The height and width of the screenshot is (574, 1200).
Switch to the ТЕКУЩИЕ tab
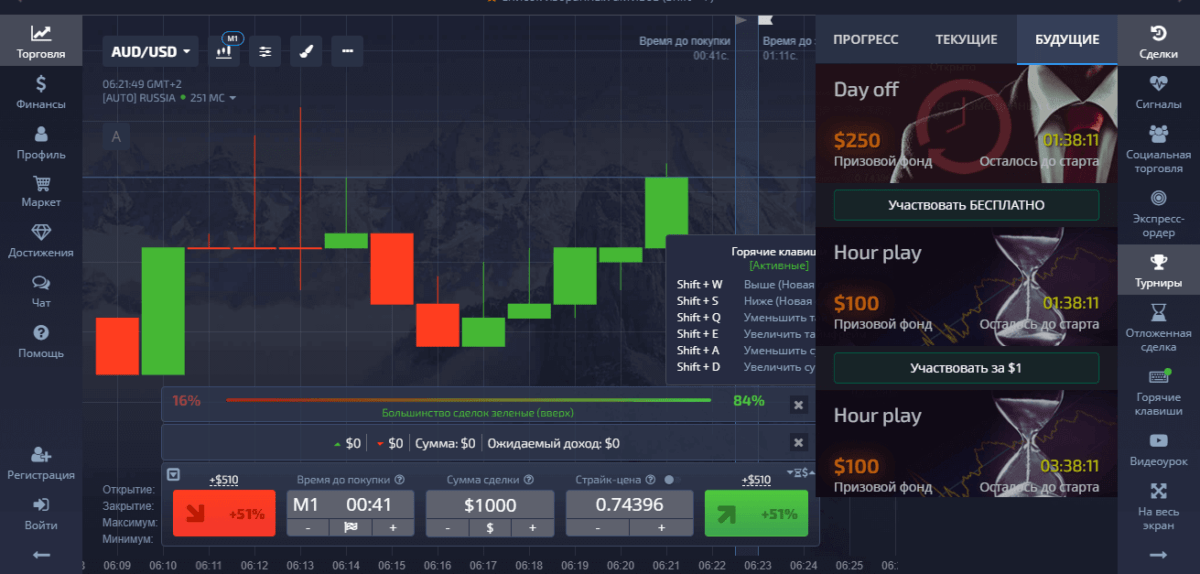click(966, 40)
